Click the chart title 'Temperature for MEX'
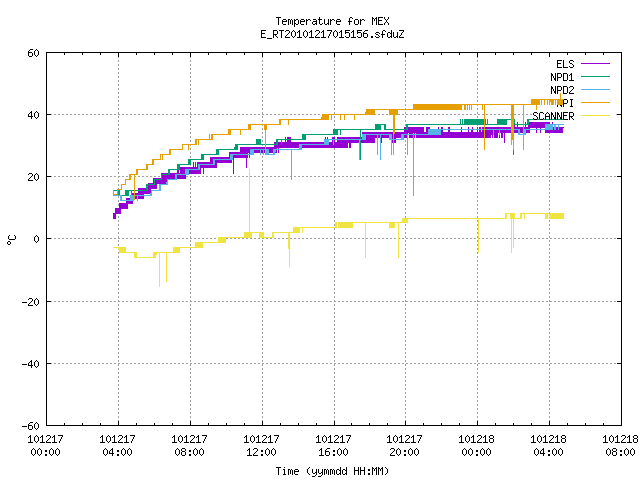 click(x=332, y=21)
